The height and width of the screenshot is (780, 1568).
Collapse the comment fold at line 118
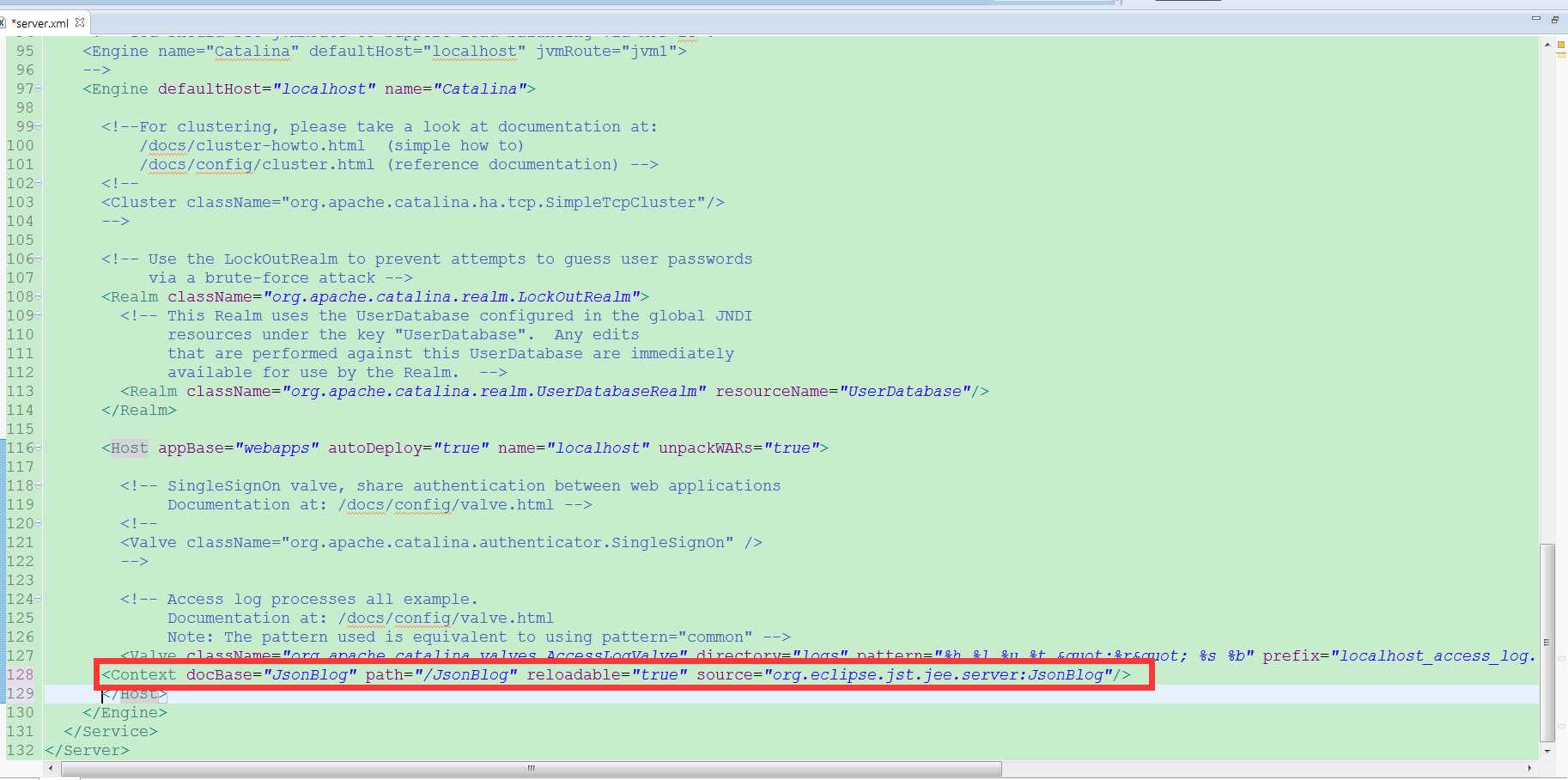(x=39, y=485)
